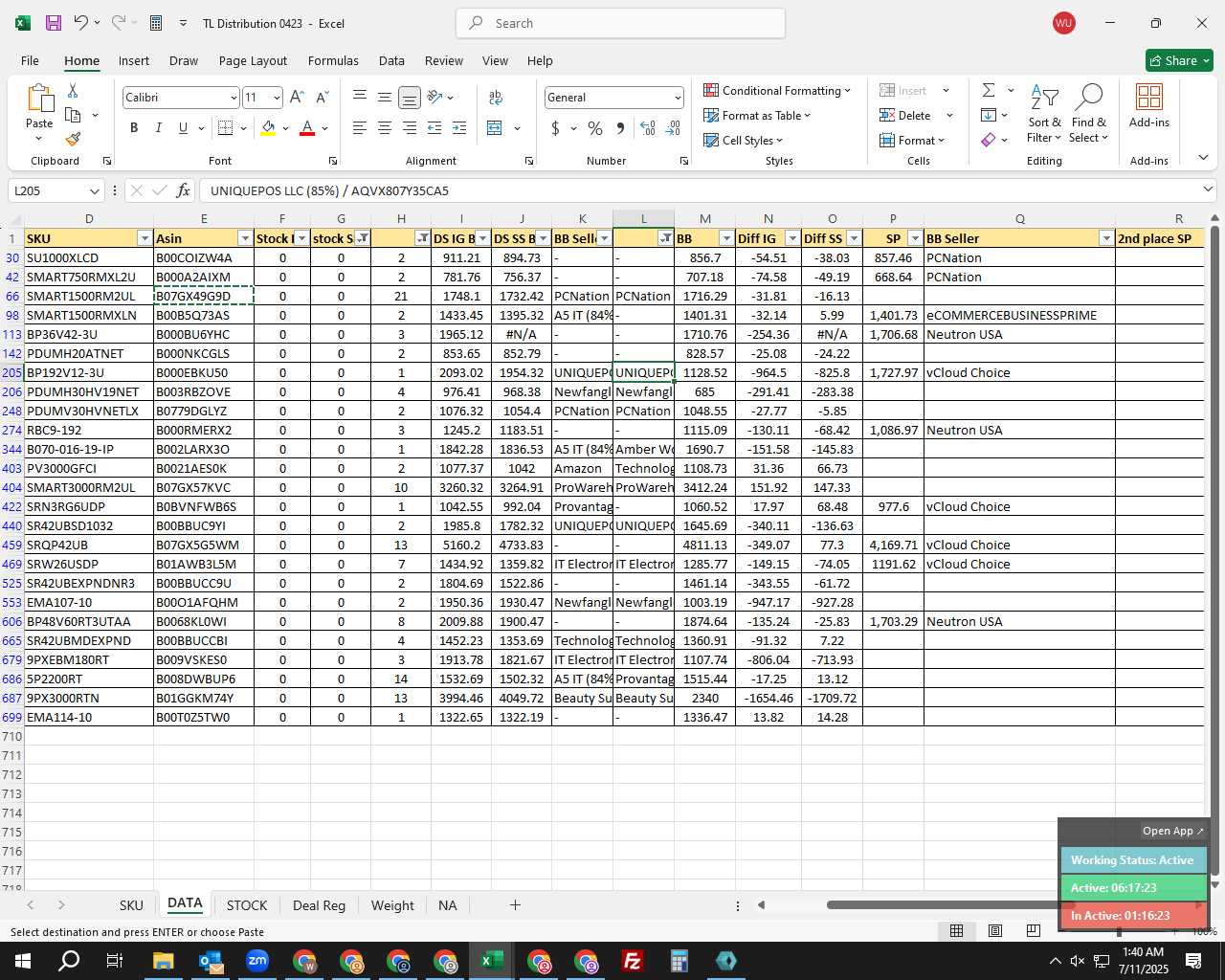Toggle Middle Align in Alignment group

384,97
